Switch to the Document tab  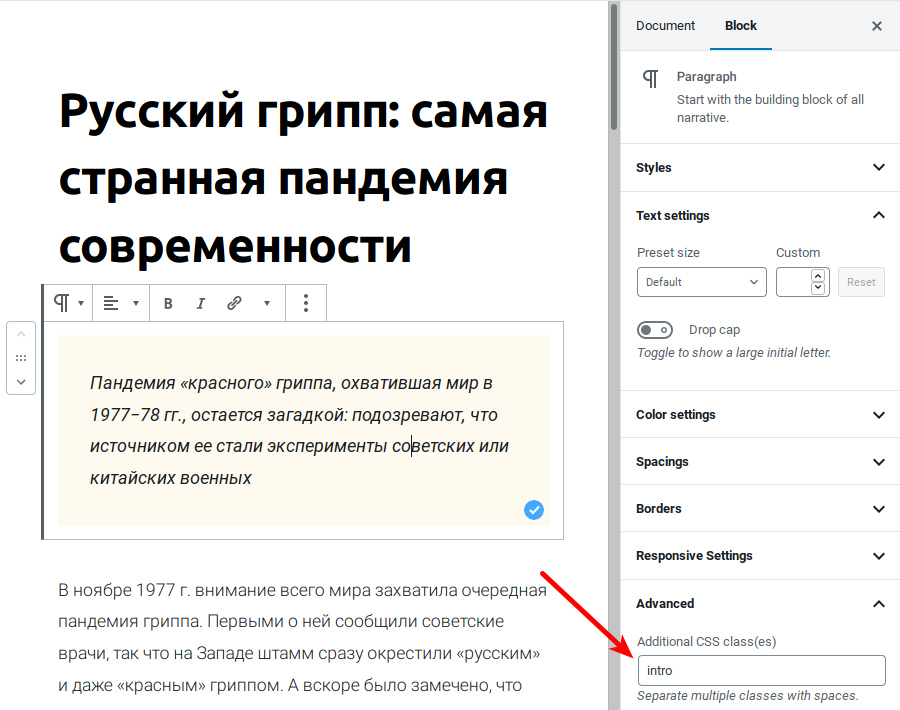point(665,26)
